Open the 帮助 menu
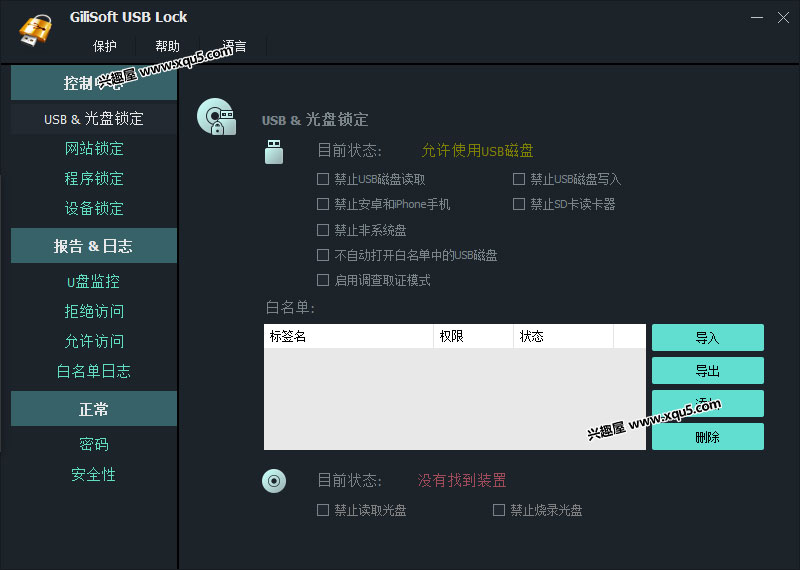Screen dimensions: 800x570 [167, 46]
